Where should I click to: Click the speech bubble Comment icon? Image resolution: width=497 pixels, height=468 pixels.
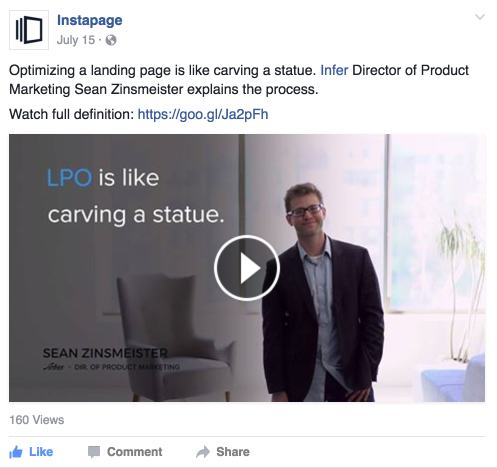94,452
